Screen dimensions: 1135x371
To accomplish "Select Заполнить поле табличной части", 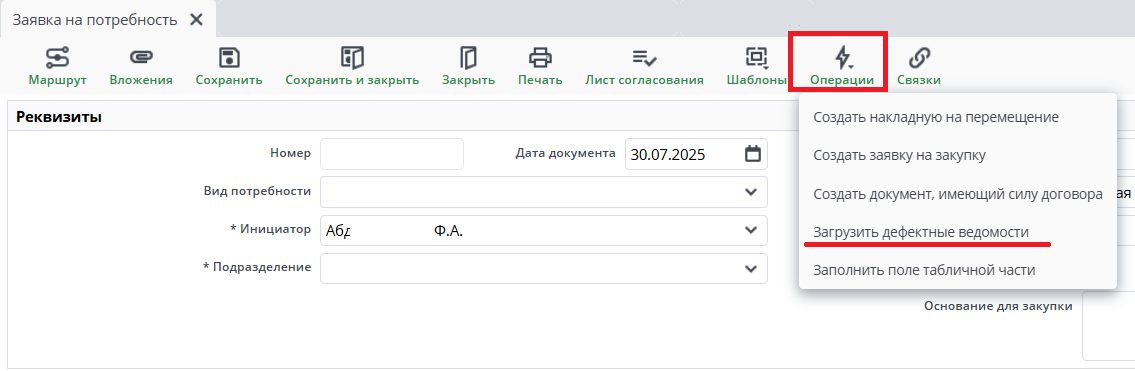I will [924, 270].
